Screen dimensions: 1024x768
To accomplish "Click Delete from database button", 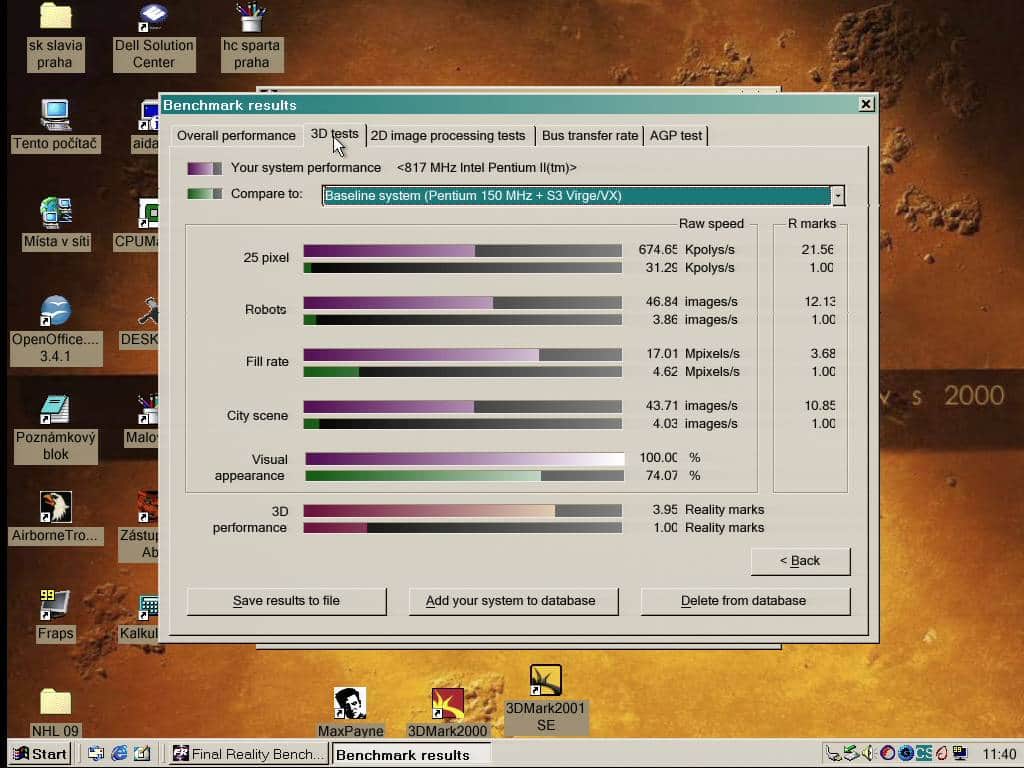I will [x=744, y=601].
